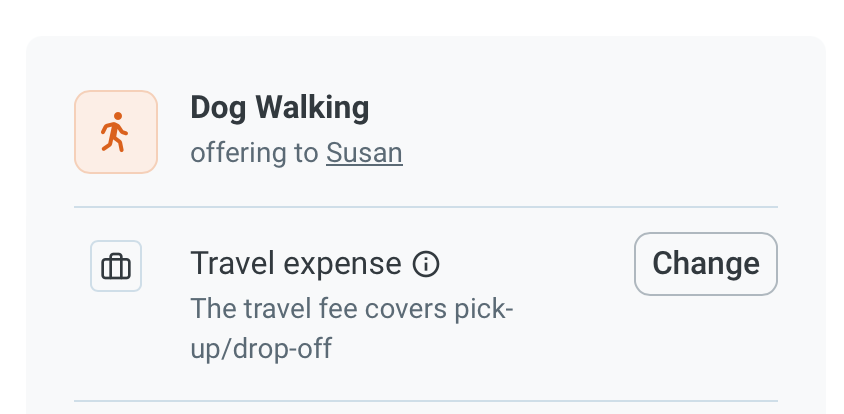Open the Travel expense info tooltip icon

426,264
